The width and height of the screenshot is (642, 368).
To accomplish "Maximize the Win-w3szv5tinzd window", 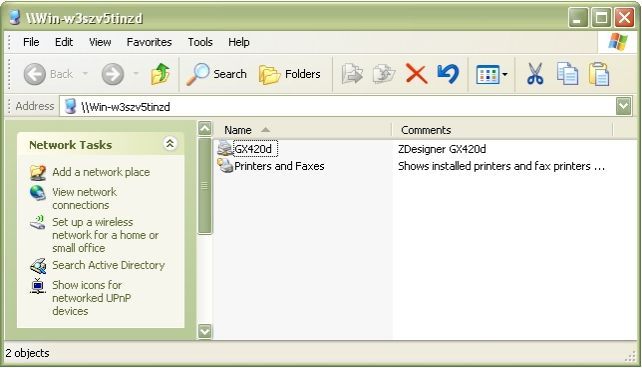I will pos(601,18).
